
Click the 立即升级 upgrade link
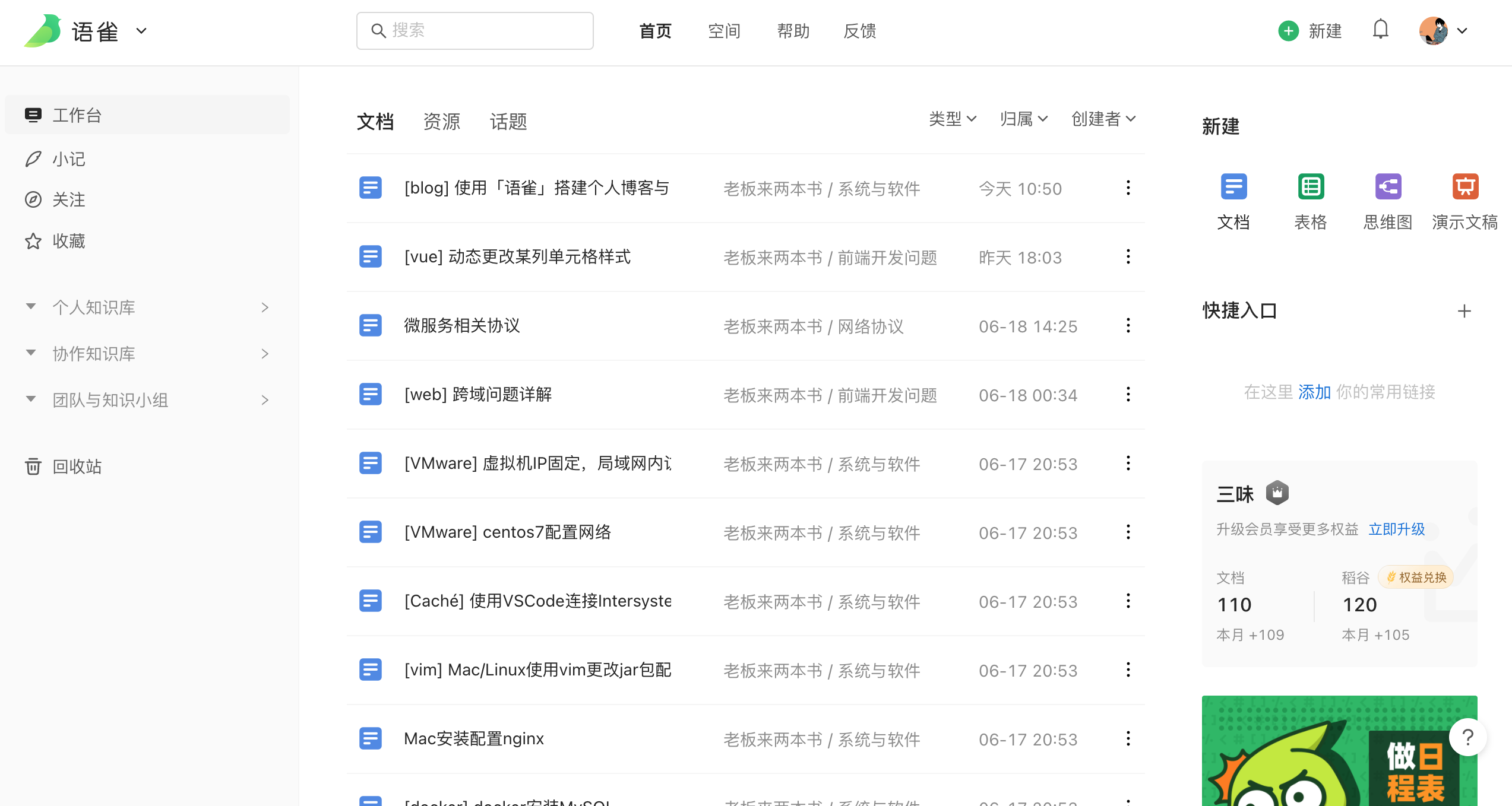1396,529
